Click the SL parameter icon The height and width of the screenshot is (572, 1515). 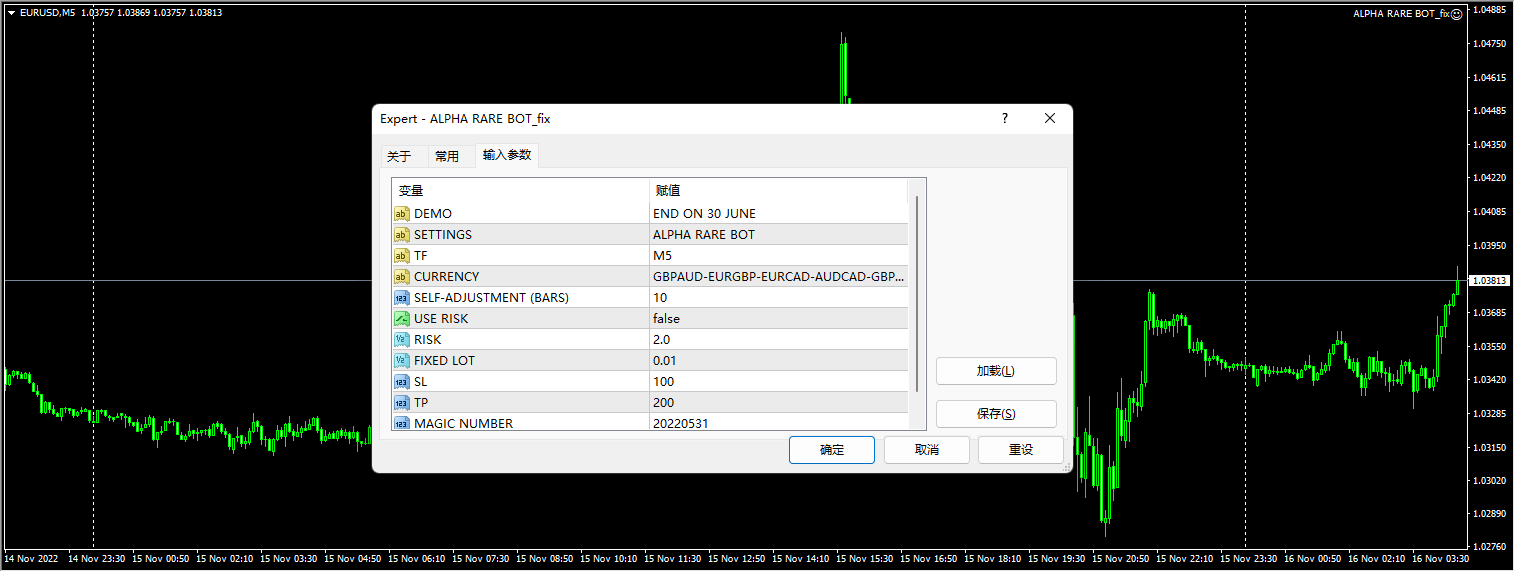coord(401,382)
